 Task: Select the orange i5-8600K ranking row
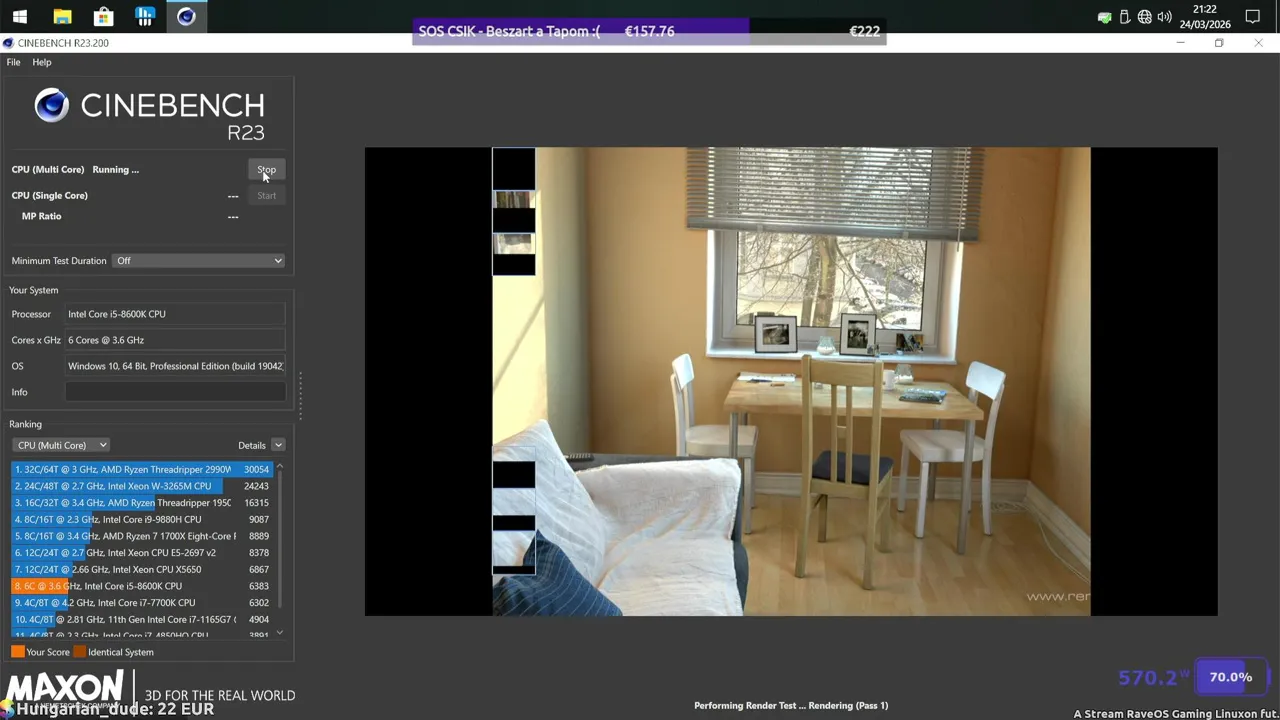(141, 586)
